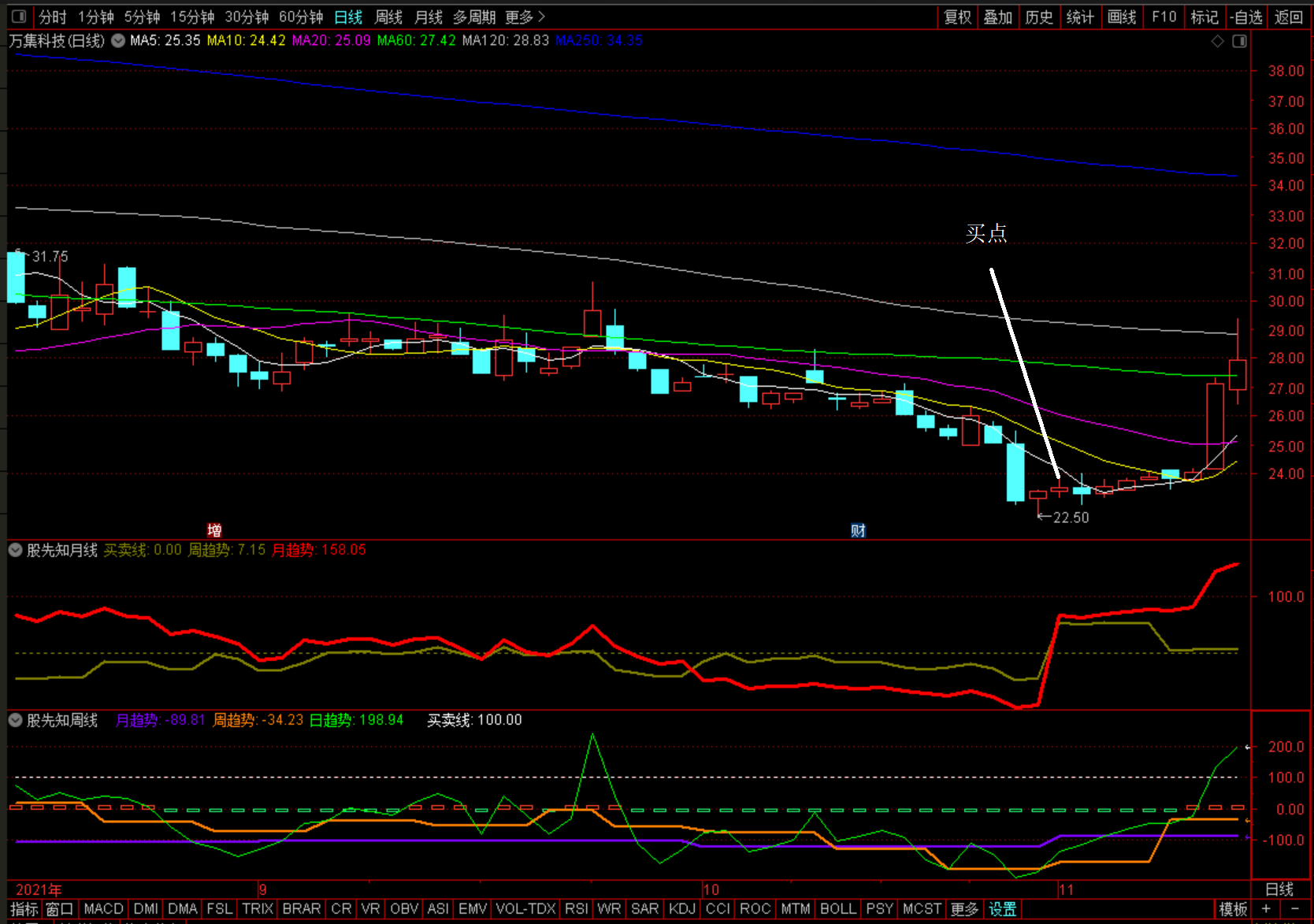
Task: Select the TRIX indicator tab
Action: (258, 909)
